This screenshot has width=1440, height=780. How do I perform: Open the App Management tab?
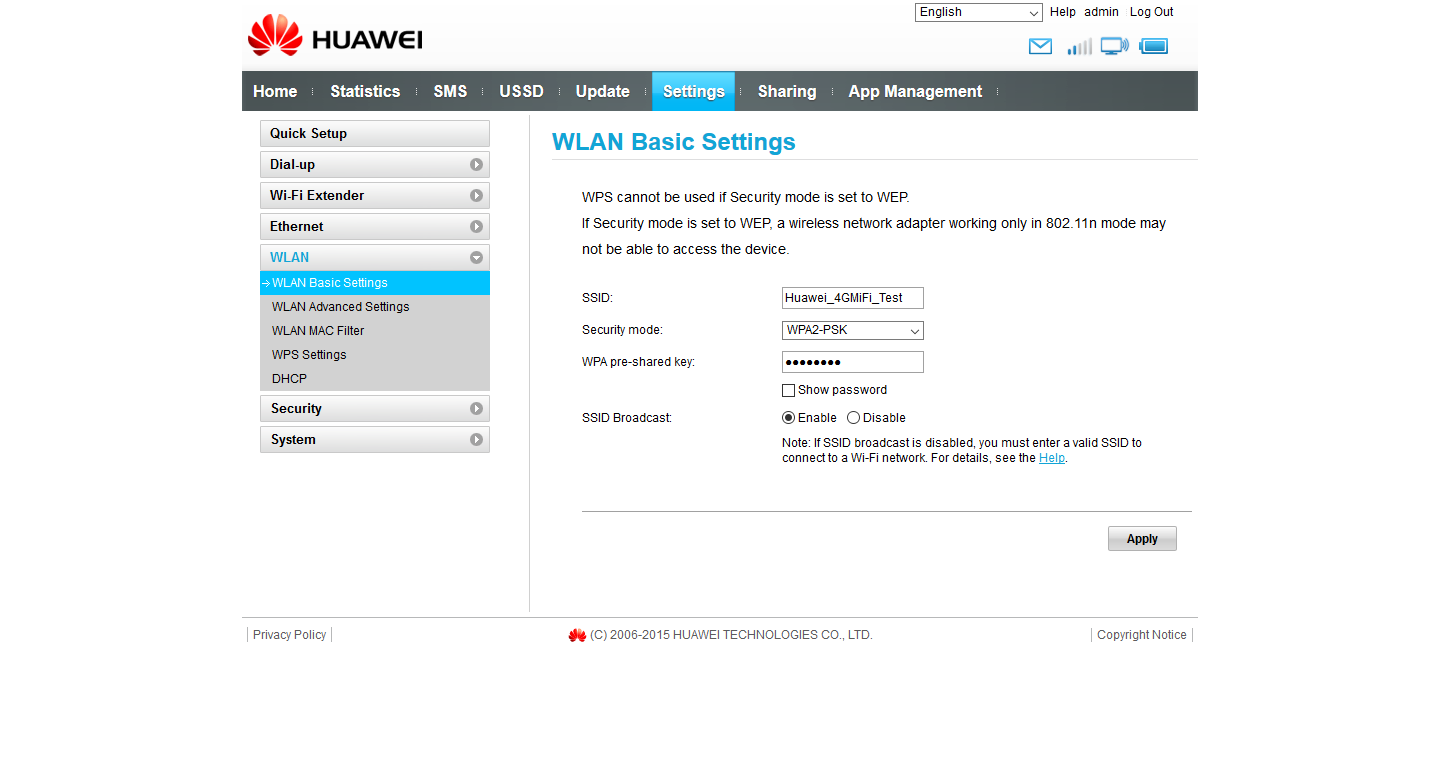915,91
